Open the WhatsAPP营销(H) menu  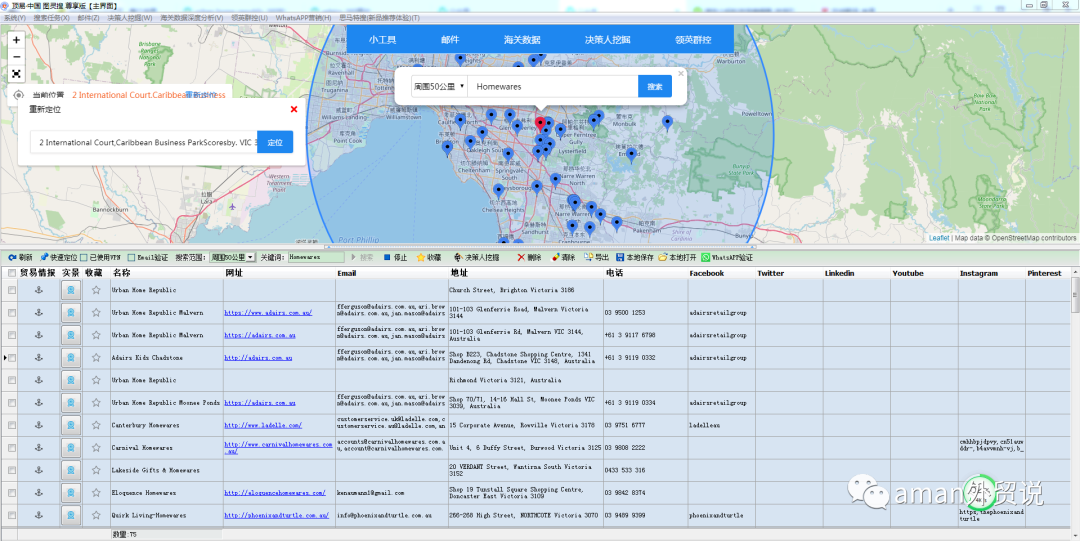click(x=304, y=17)
